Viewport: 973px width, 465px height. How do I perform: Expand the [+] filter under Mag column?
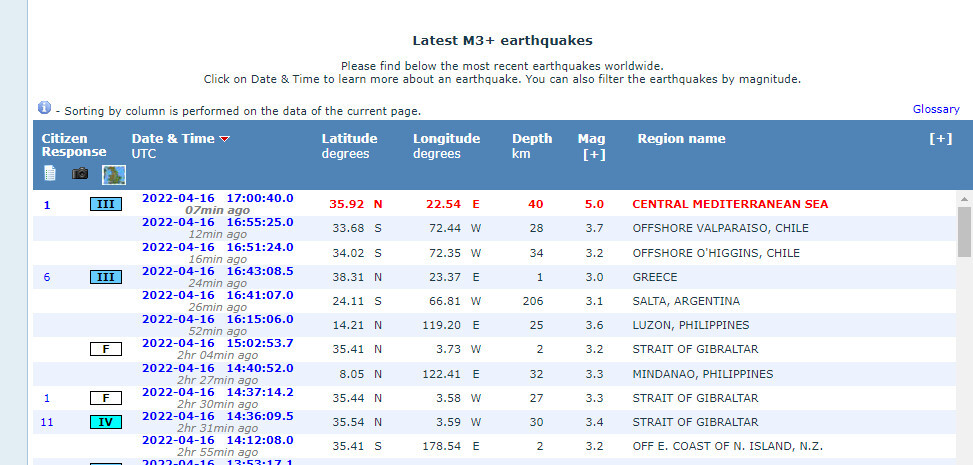[x=594, y=154]
